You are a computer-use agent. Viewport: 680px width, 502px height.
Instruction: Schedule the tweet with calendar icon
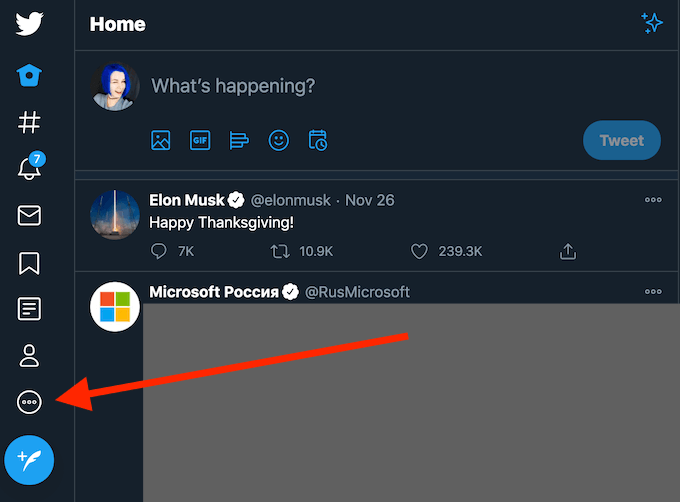318,140
